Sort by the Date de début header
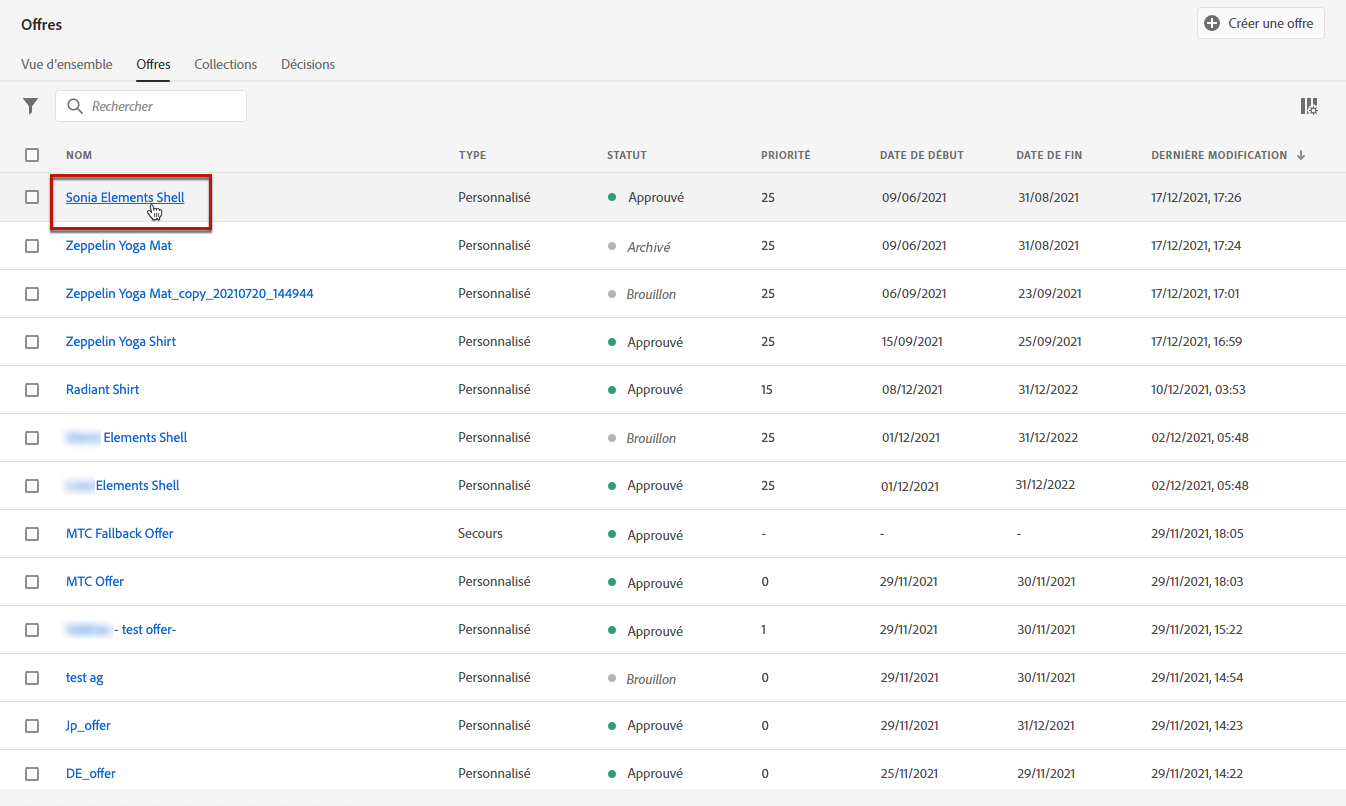This screenshot has height=806, width=1346. [921, 155]
